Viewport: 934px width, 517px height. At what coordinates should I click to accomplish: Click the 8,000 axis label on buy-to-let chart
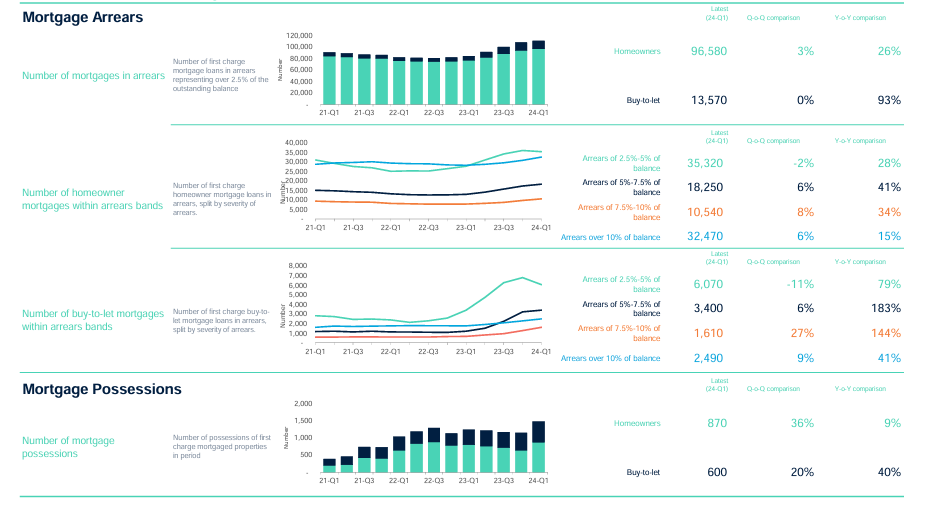tap(298, 266)
